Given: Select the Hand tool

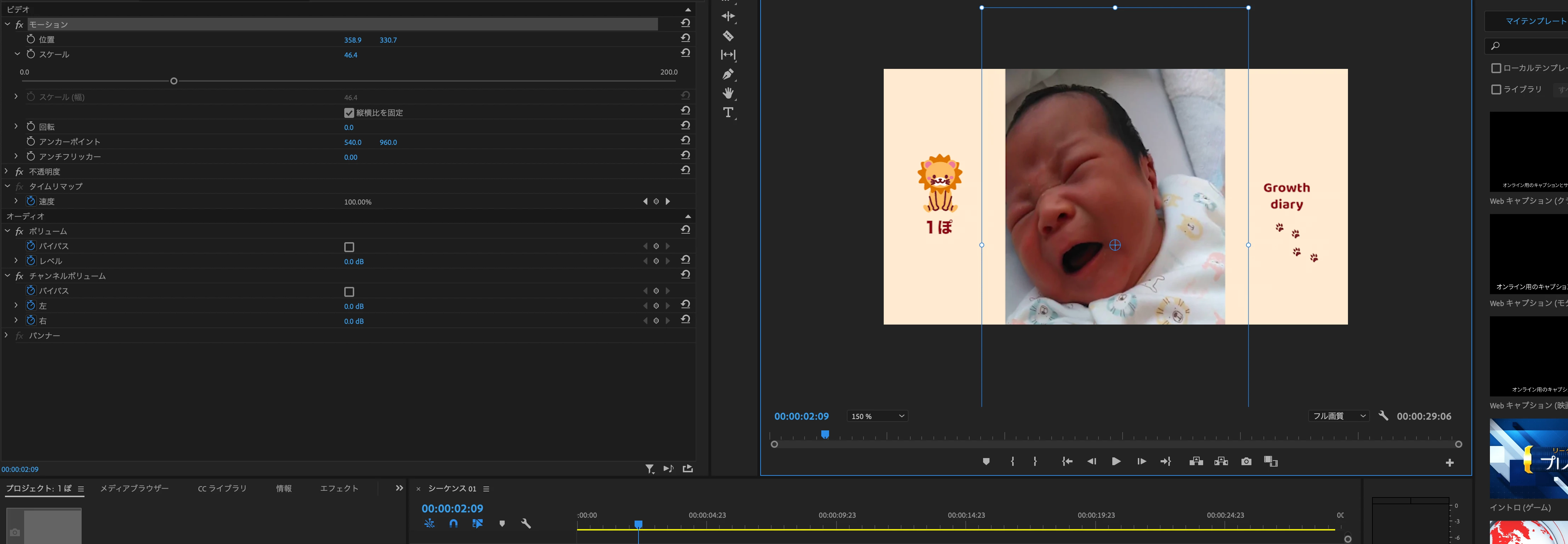Looking at the screenshot, I should [728, 93].
